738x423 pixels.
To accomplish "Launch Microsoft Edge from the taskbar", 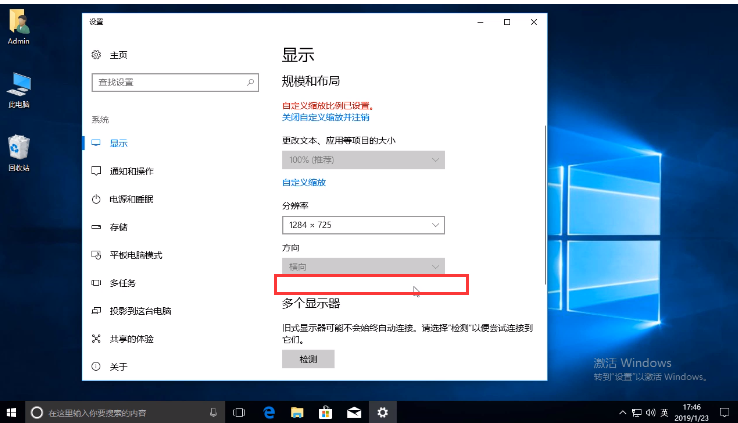I will (x=269, y=412).
